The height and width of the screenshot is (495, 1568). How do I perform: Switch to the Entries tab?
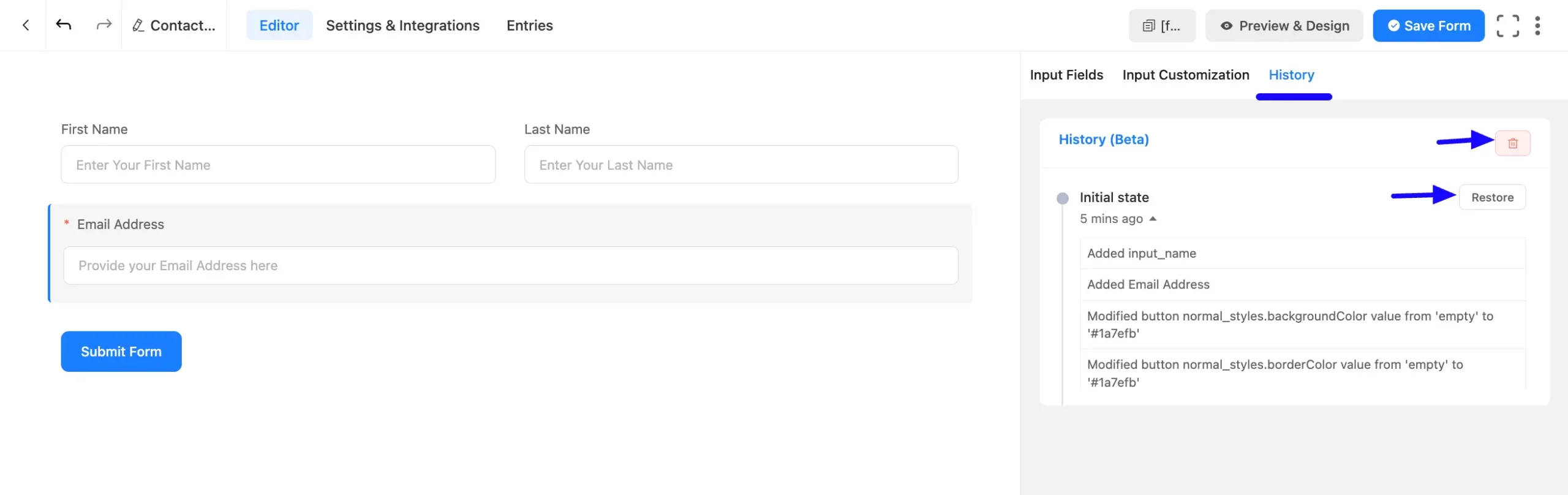[529, 25]
